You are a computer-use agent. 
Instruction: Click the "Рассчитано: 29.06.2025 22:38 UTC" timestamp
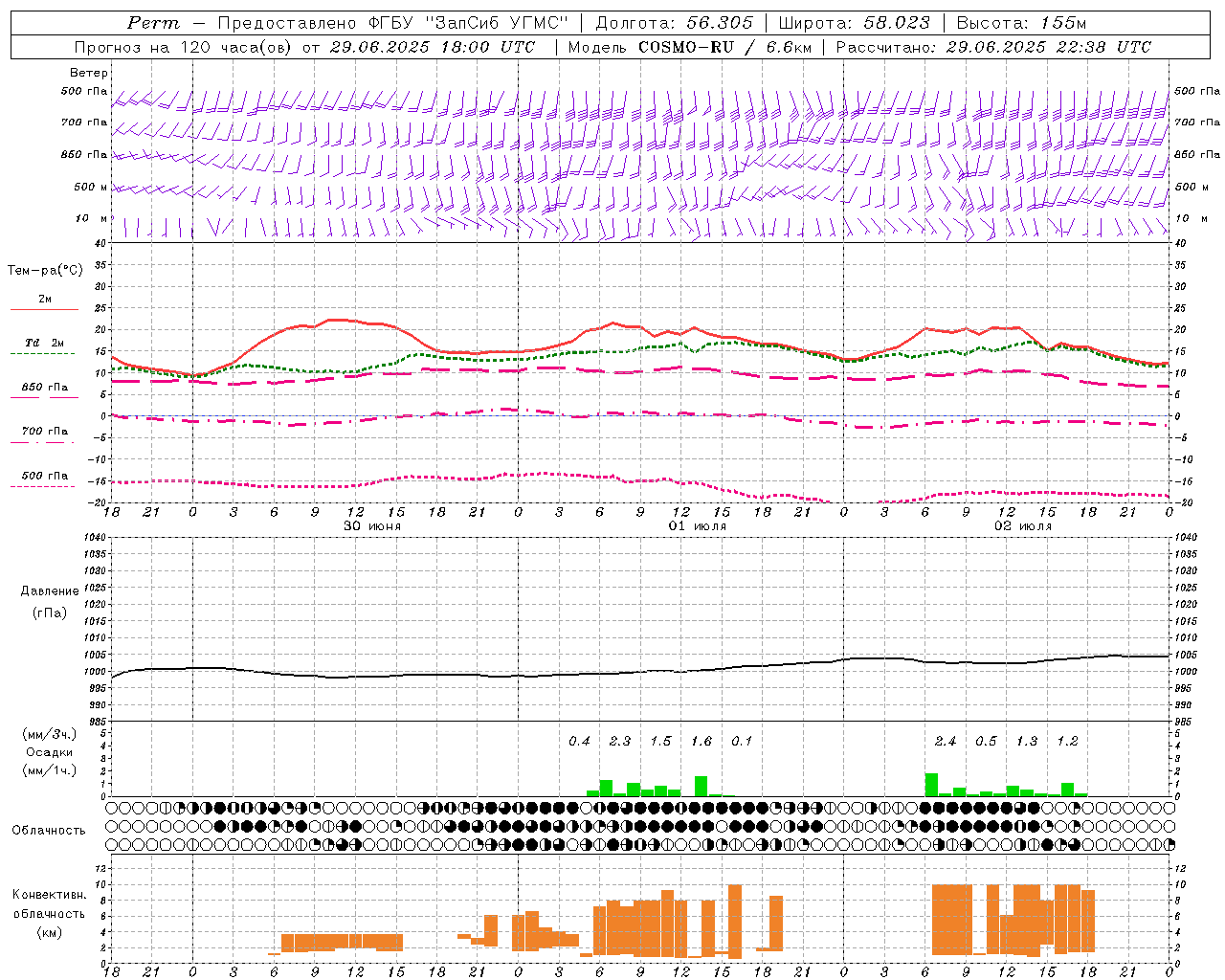click(993, 47)
